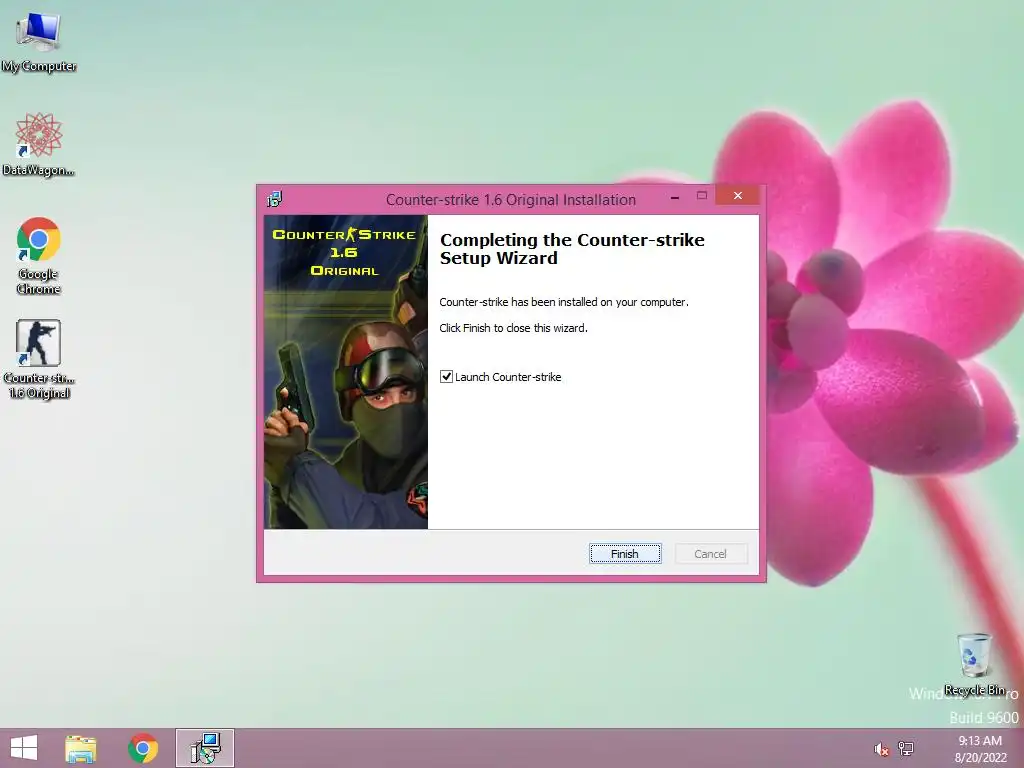Click the grayed Cancel button

711,554
